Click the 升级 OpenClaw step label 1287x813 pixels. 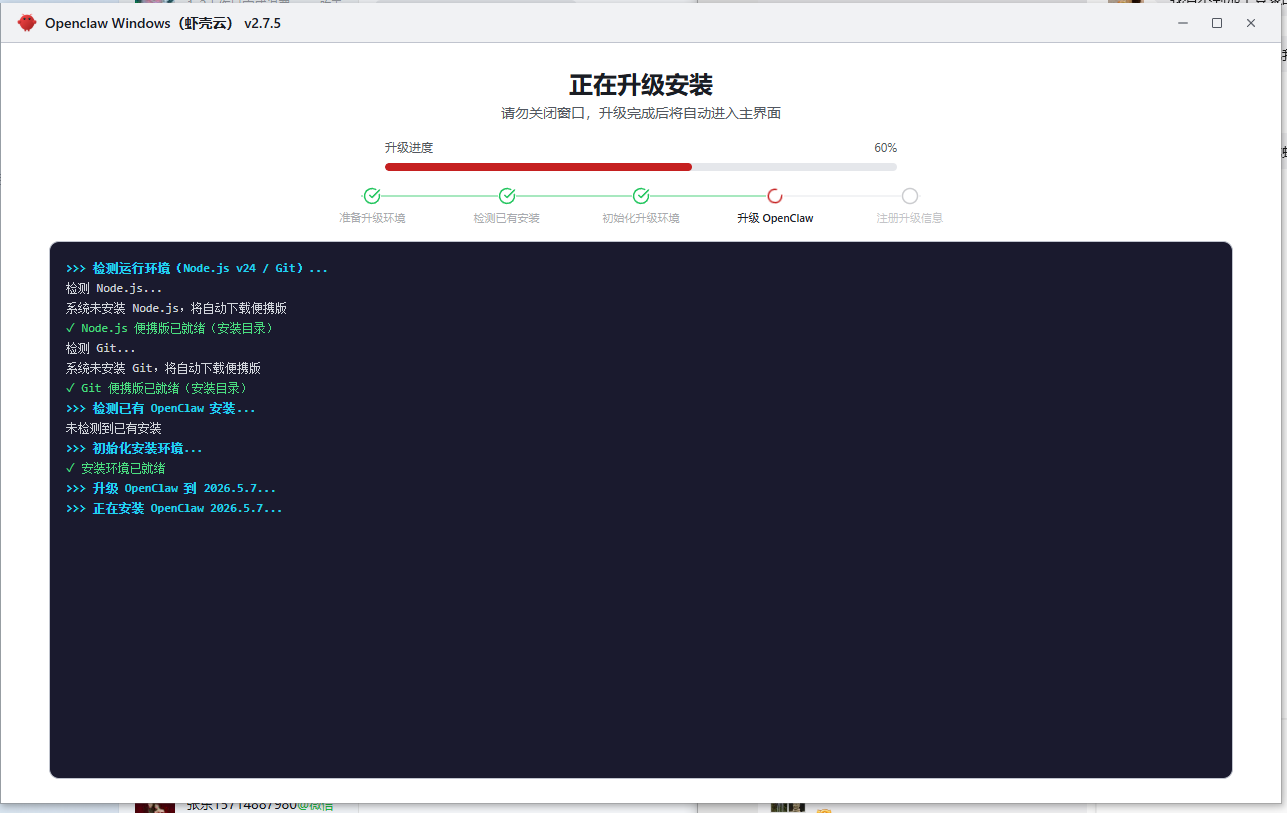pyautogui.click(x=775, y=218)
